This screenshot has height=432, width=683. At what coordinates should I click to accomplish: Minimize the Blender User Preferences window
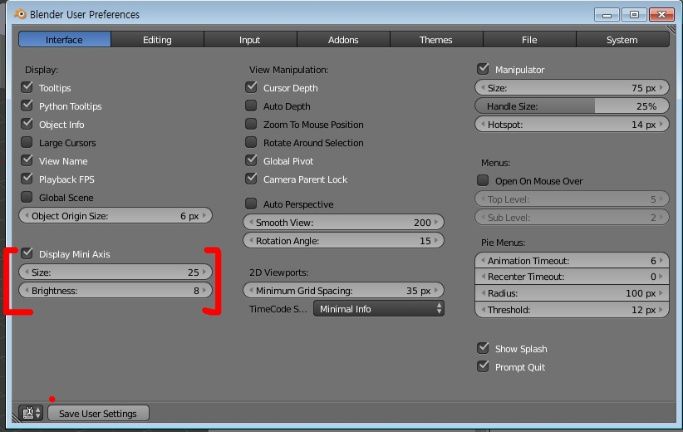607,15
